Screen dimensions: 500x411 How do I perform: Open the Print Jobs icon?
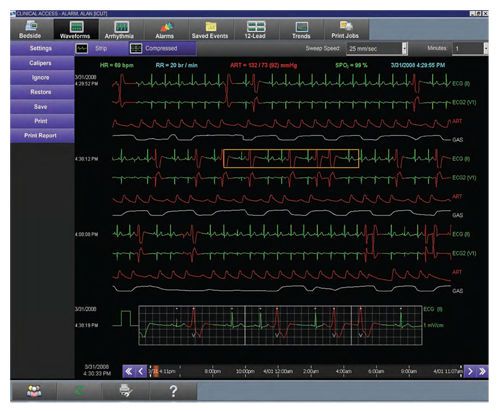346,26
